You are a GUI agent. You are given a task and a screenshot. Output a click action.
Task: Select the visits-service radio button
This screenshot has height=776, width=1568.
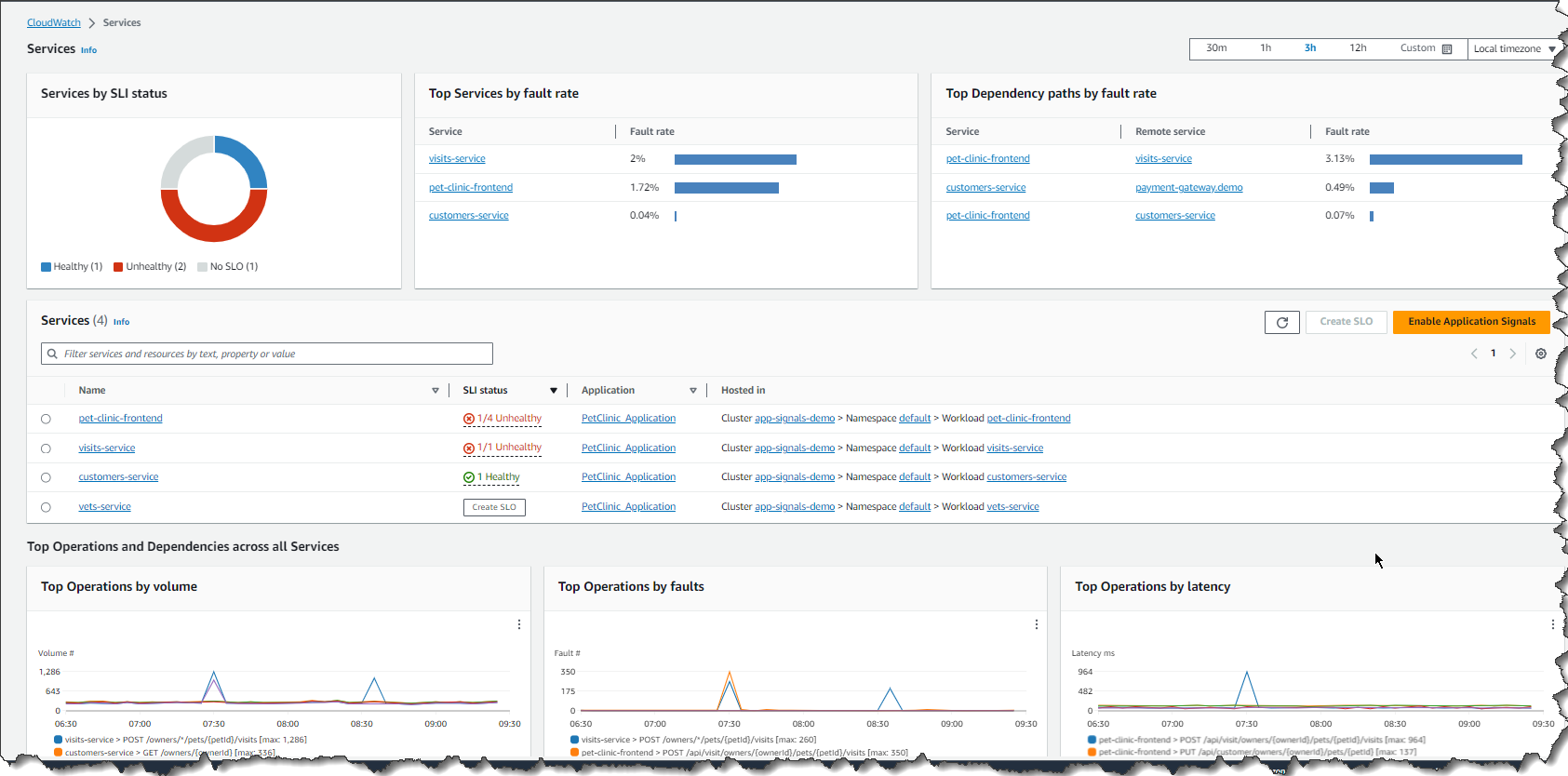pyautogui.click(x=46, y=448)
